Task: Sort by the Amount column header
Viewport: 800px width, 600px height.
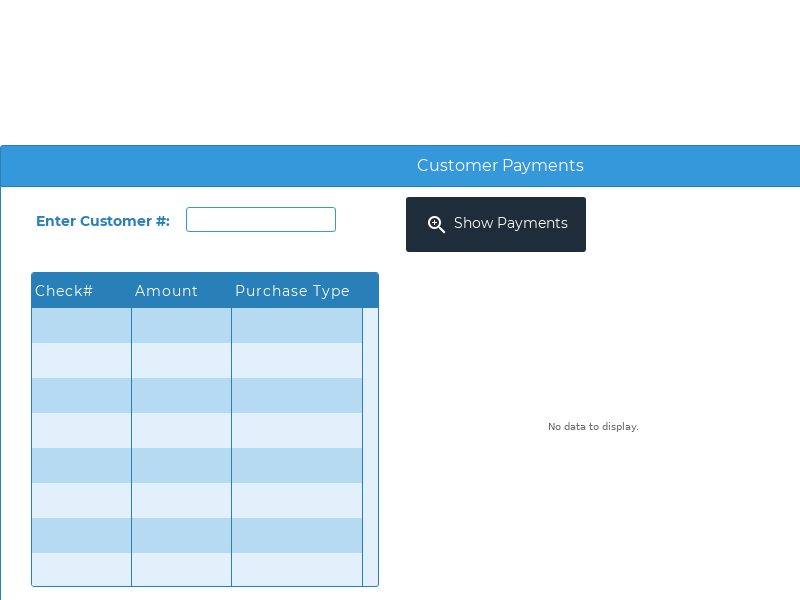Action: coord(166,291)
